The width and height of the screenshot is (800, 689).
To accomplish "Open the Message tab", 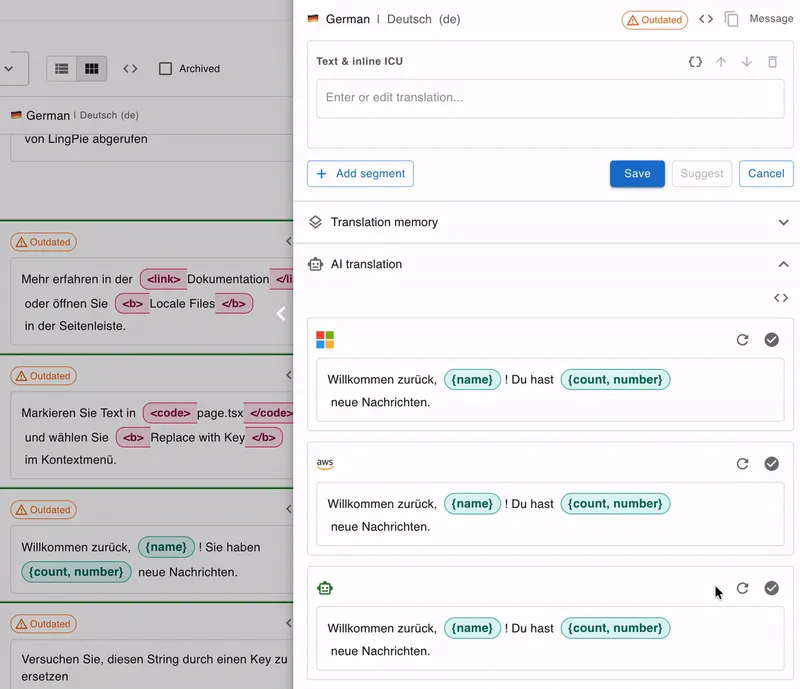I will coord(771,18).
